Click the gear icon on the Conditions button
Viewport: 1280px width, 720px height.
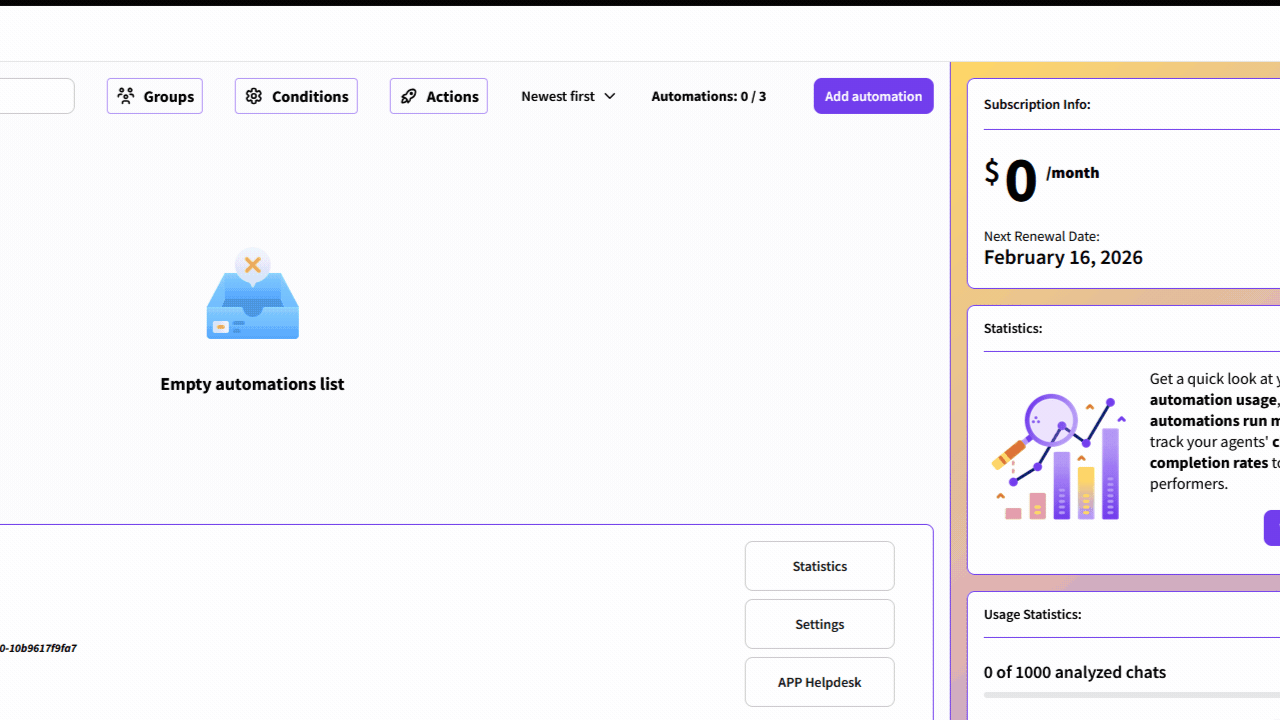(x=254, y=96)
